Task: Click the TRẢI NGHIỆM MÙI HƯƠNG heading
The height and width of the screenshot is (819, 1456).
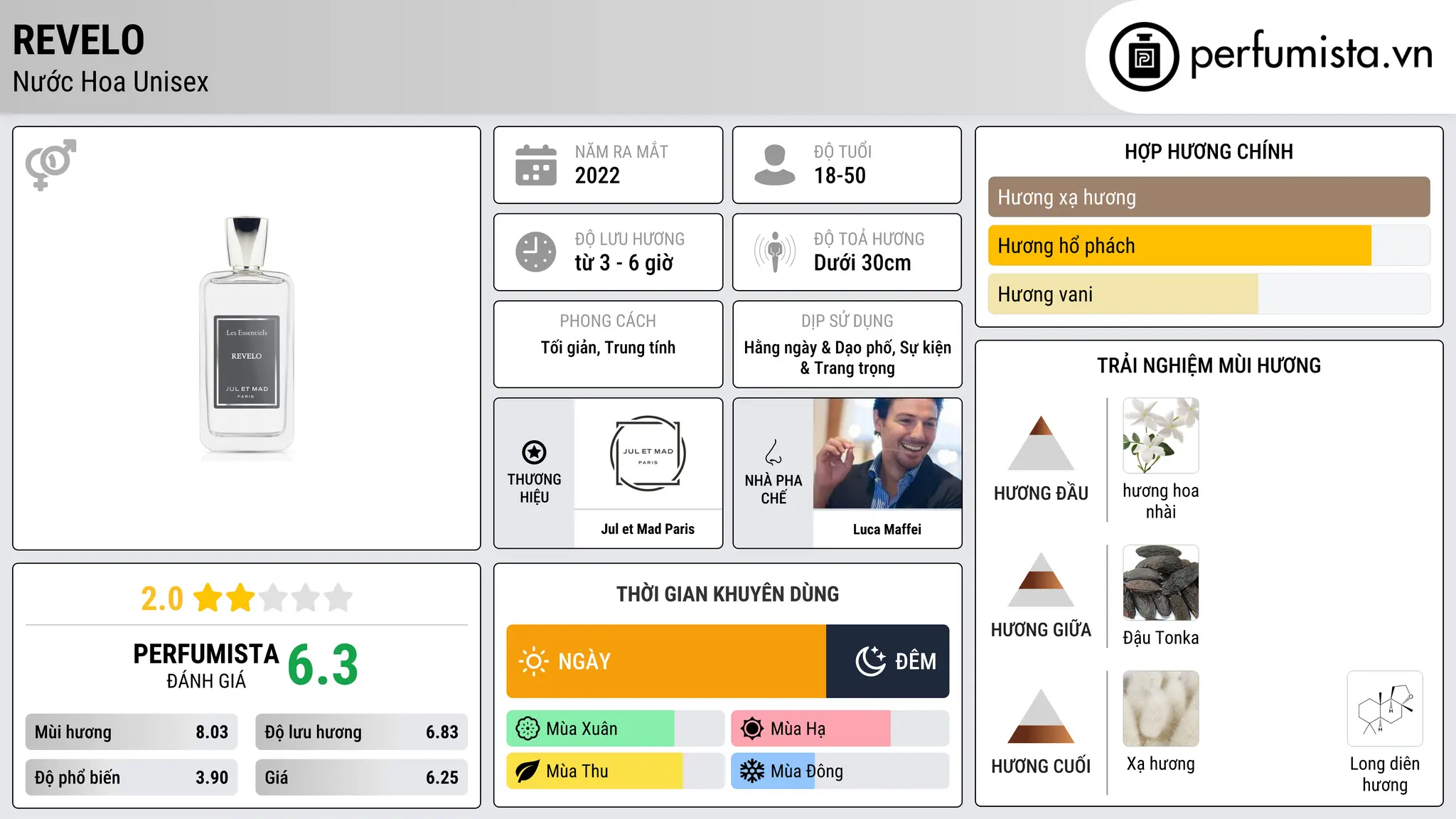Action: [x=1209, y=365]
